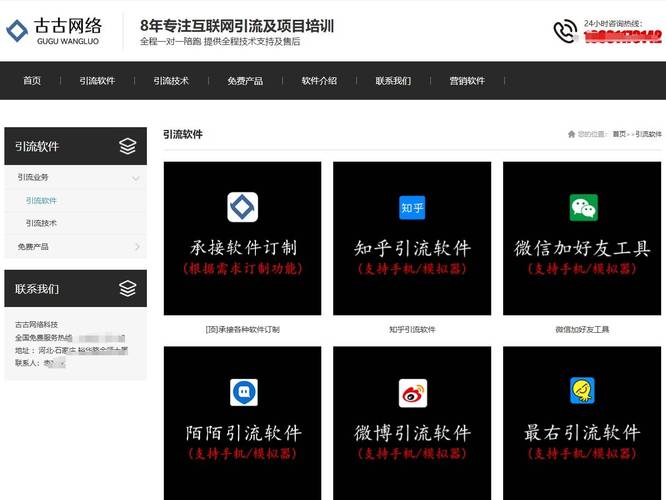666x500 pixels.
Task: Click 首页 in the breadcrumb trail
Action: coord(619,134)
